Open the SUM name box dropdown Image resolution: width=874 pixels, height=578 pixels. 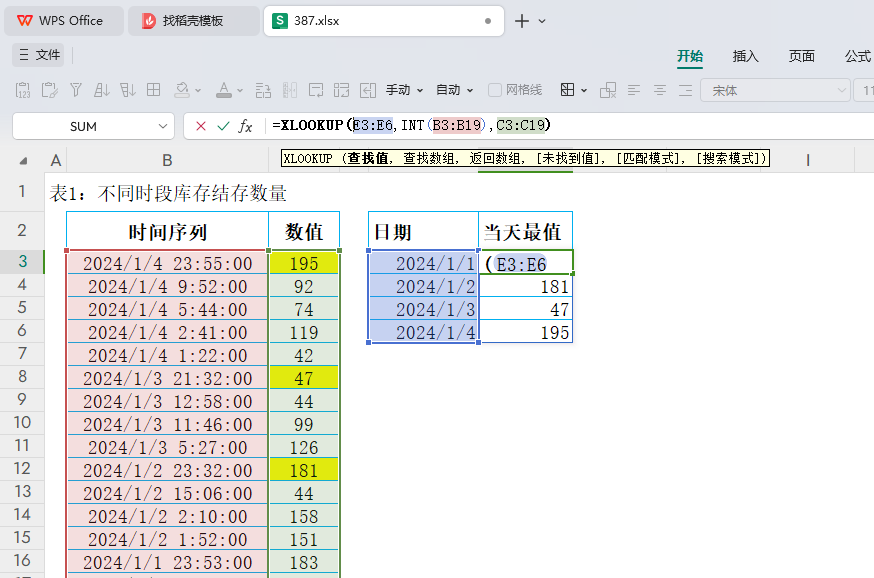point(163,127)
